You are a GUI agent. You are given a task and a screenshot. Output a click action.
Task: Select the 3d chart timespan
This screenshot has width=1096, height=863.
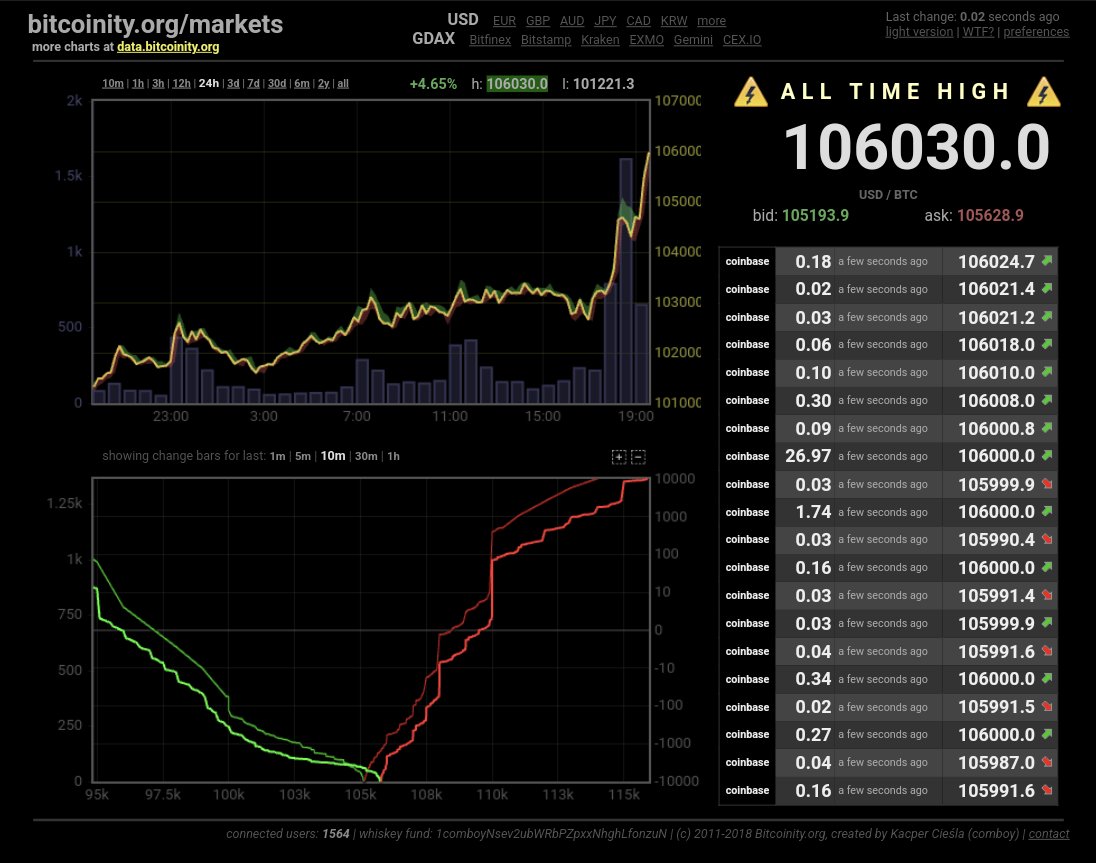pos(233,83)
